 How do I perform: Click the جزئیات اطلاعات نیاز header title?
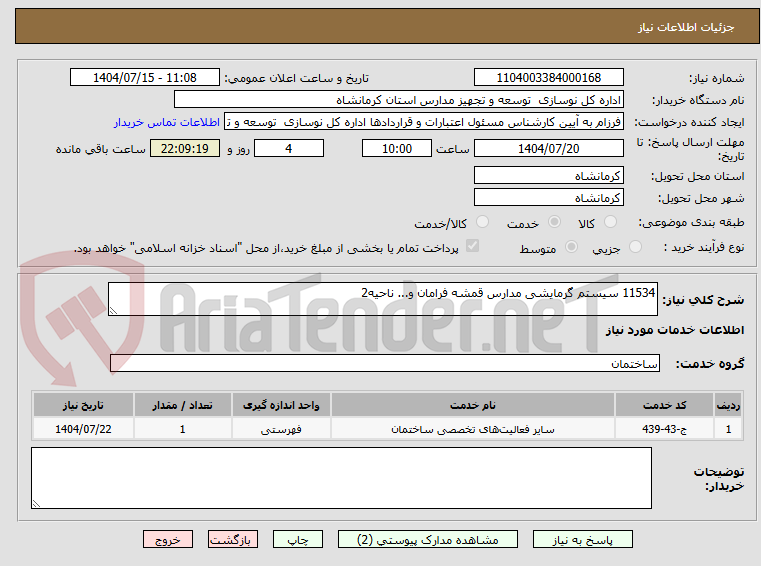686,27
